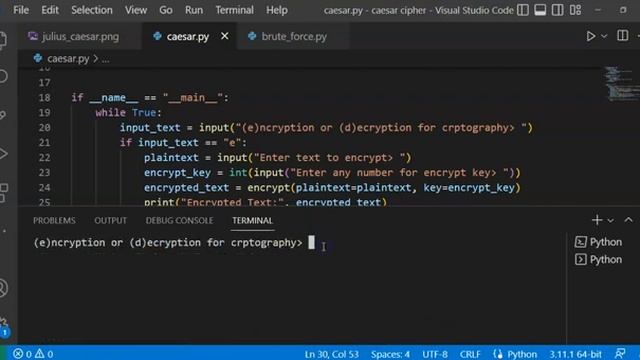This screenshot has height=360, width=640.
Task: Click Ln 30, Col 53 status item
Action: tap(331, 354)
